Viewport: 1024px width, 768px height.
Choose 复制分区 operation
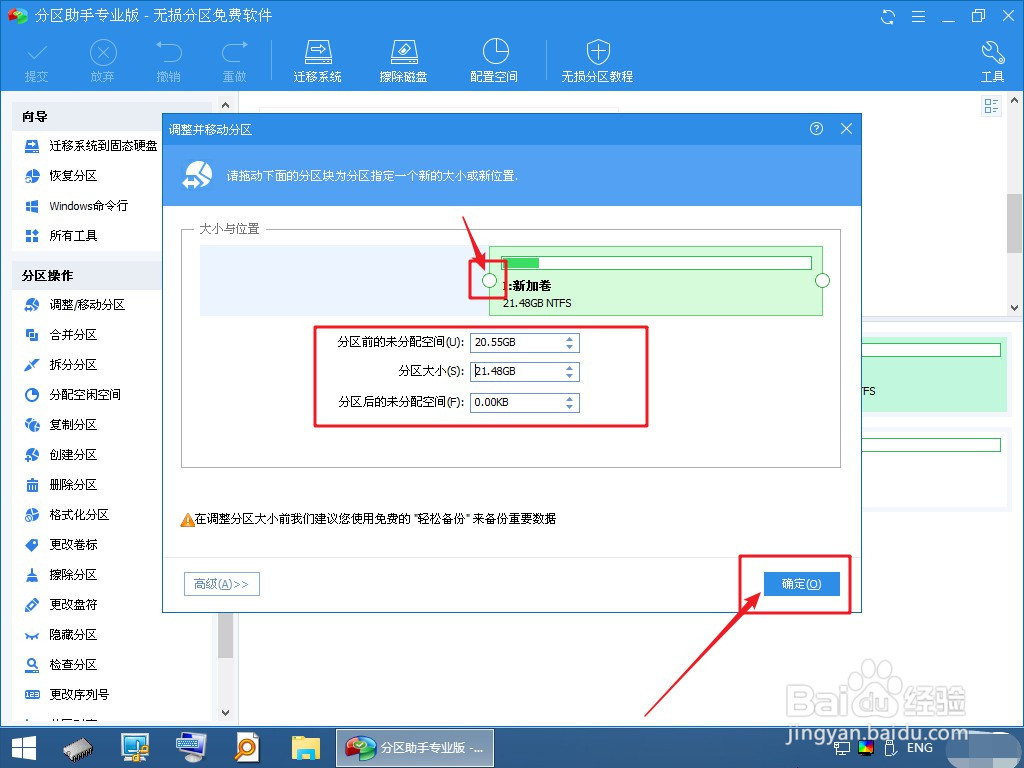point(61,425)
